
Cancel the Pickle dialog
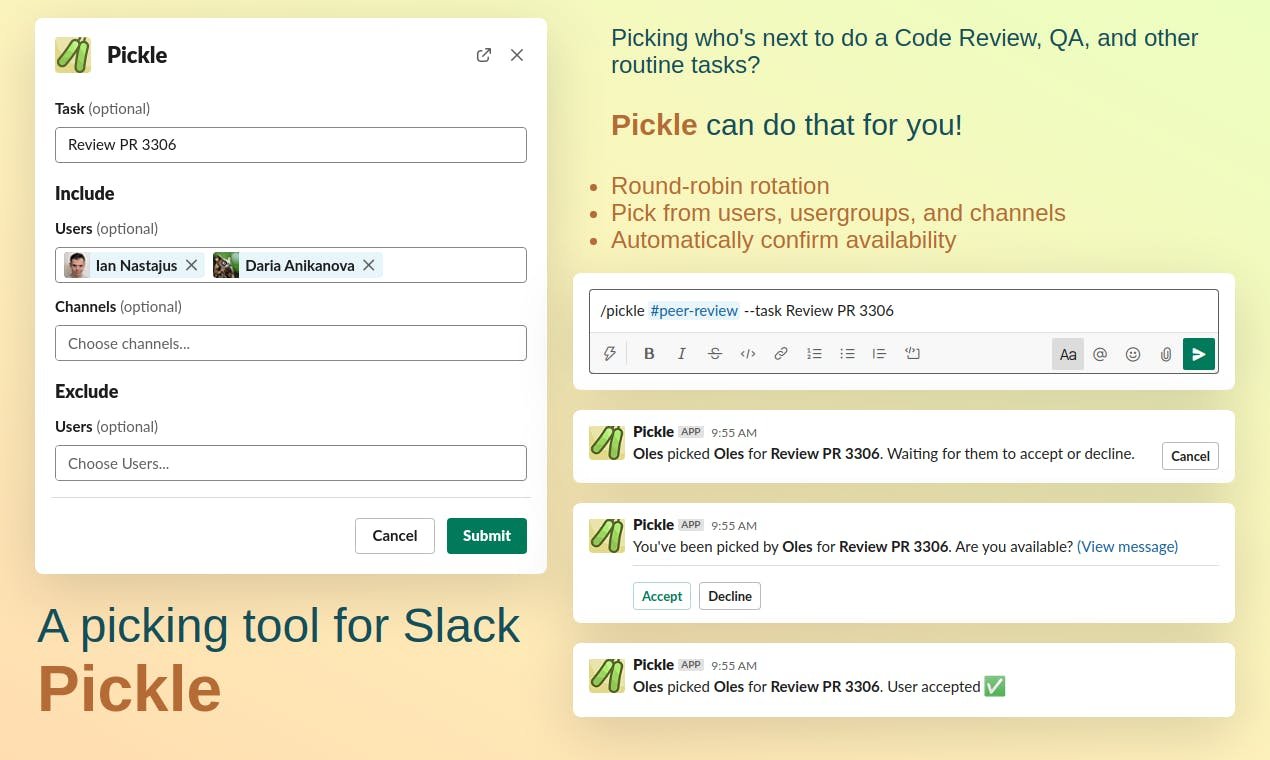[x=395, y=536]
